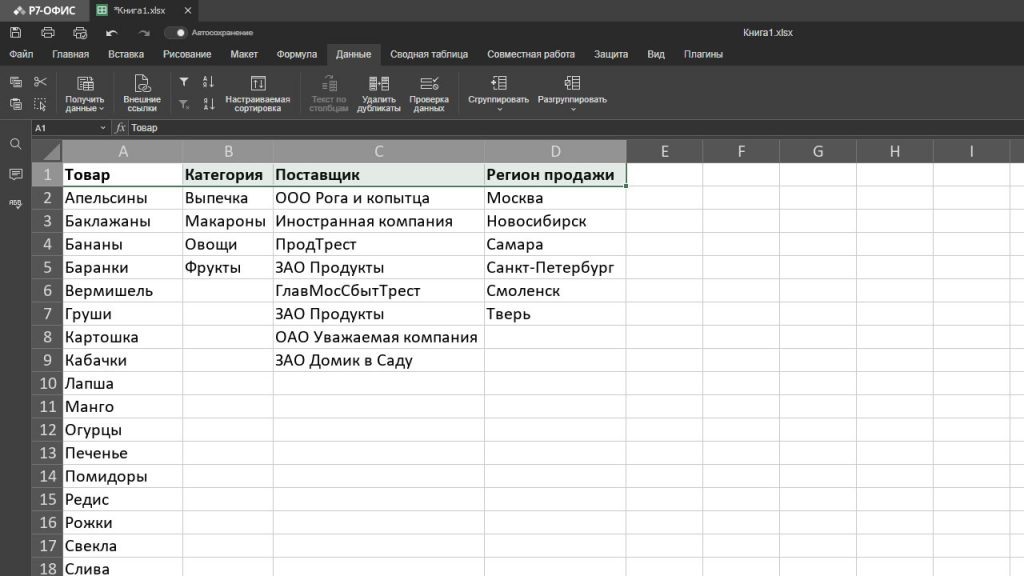Switch to the Рисование tab
Viewport: 1024px width, 576px height.
click(x=187, y=54)
